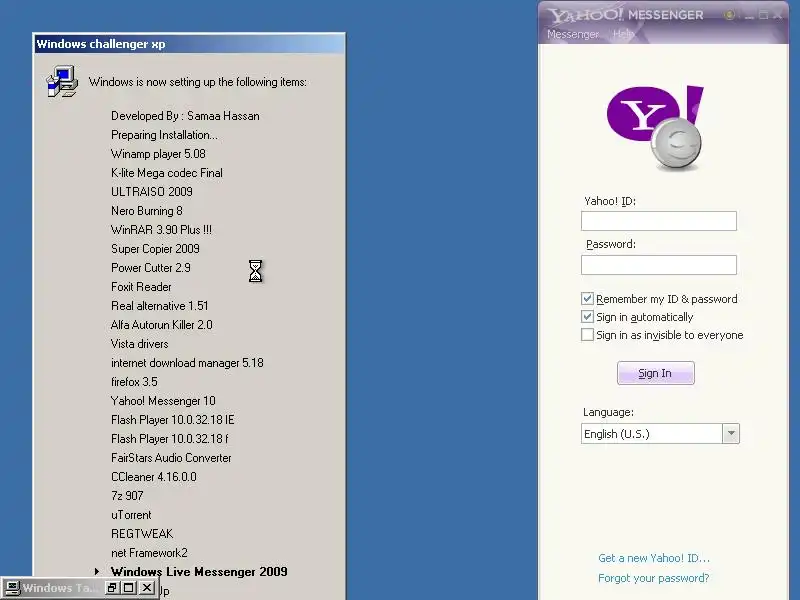Select 'K-lite Mega codec Final' item

click(x=167, y=173)
